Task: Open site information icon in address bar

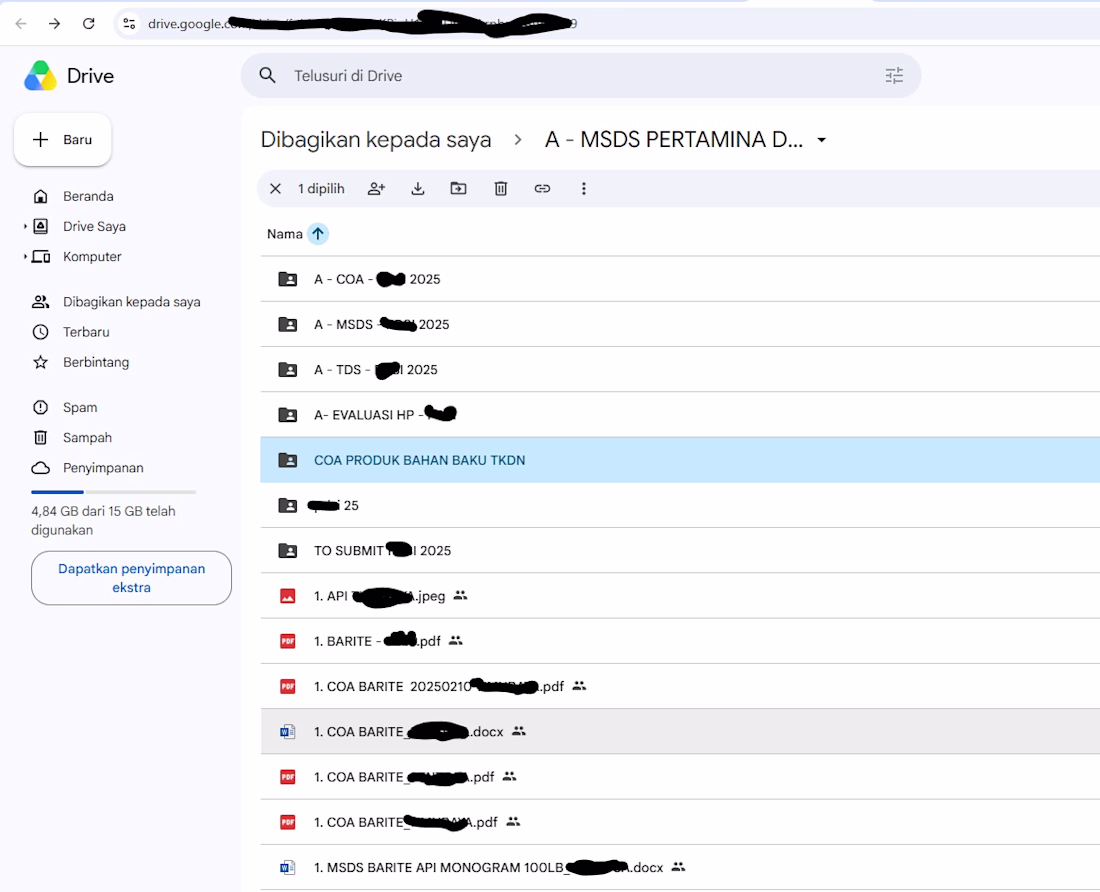Action: tap(129, 24)
